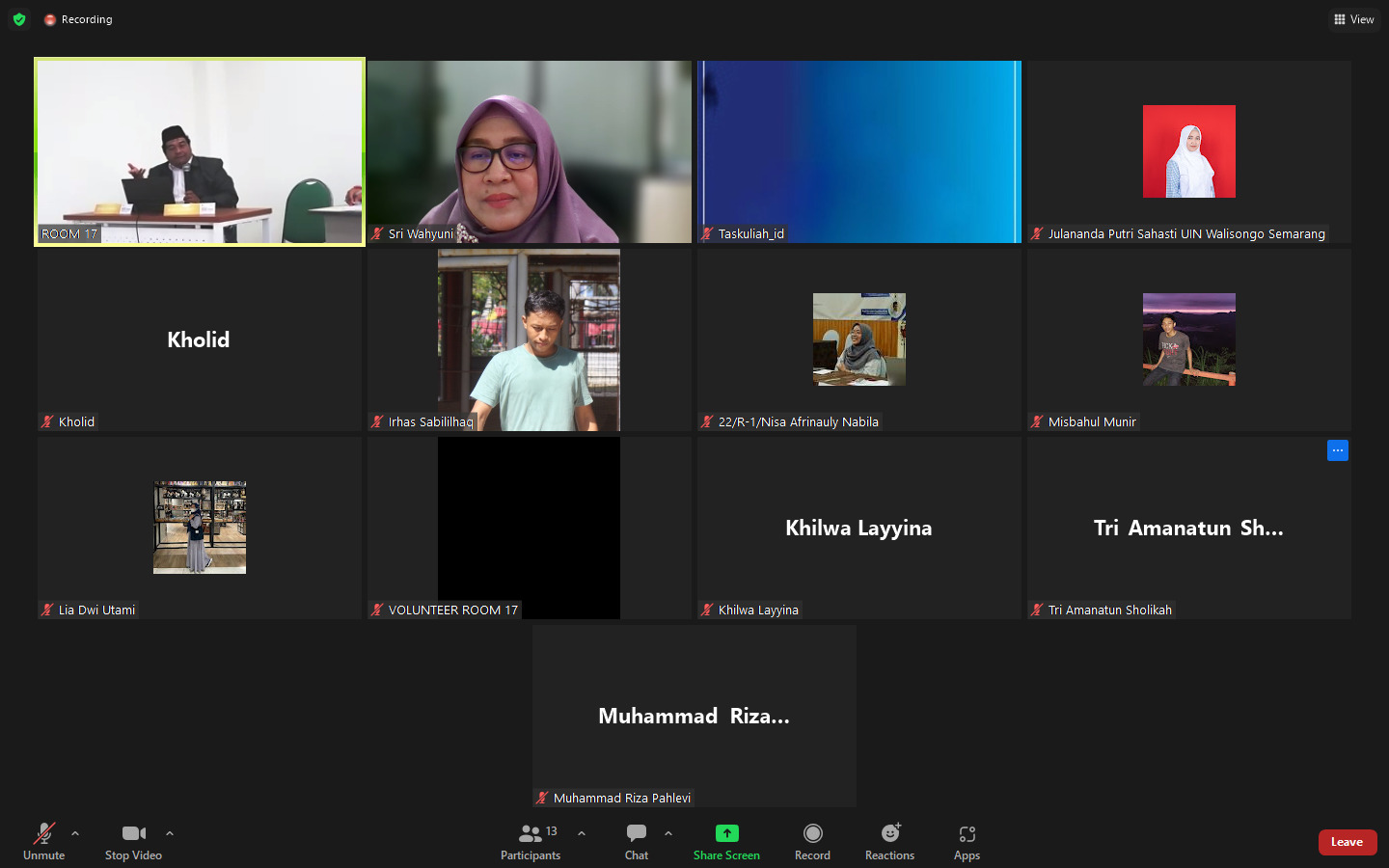Unmute the microphone
Screen dimensions: 1389x868
[x=43, y=841]
